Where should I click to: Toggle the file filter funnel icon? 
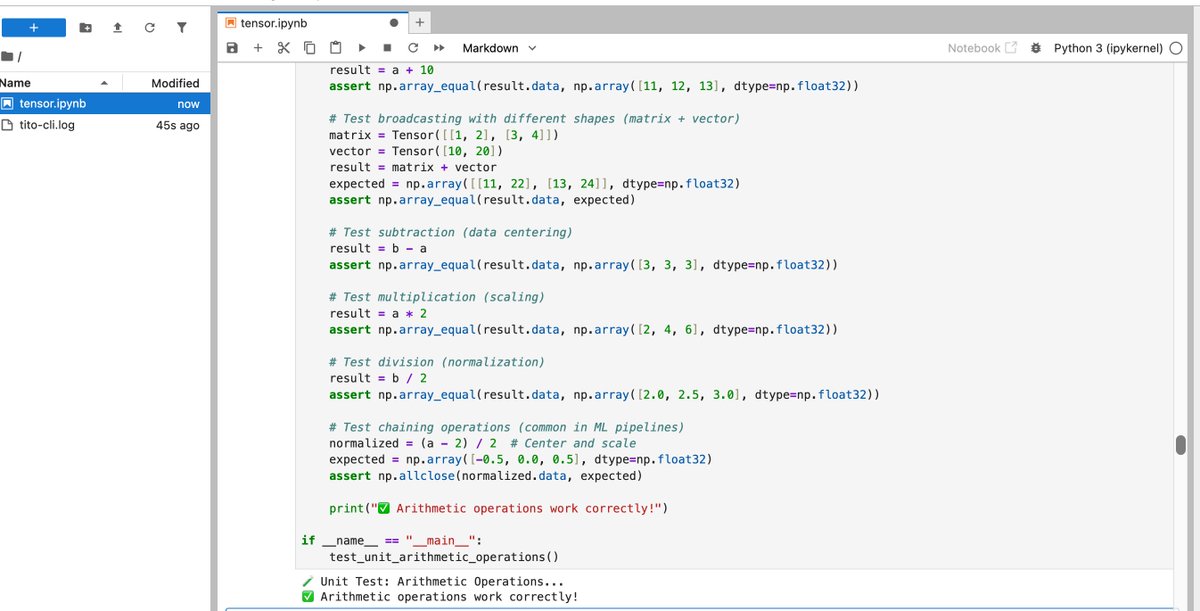click(x=181, y=28)
